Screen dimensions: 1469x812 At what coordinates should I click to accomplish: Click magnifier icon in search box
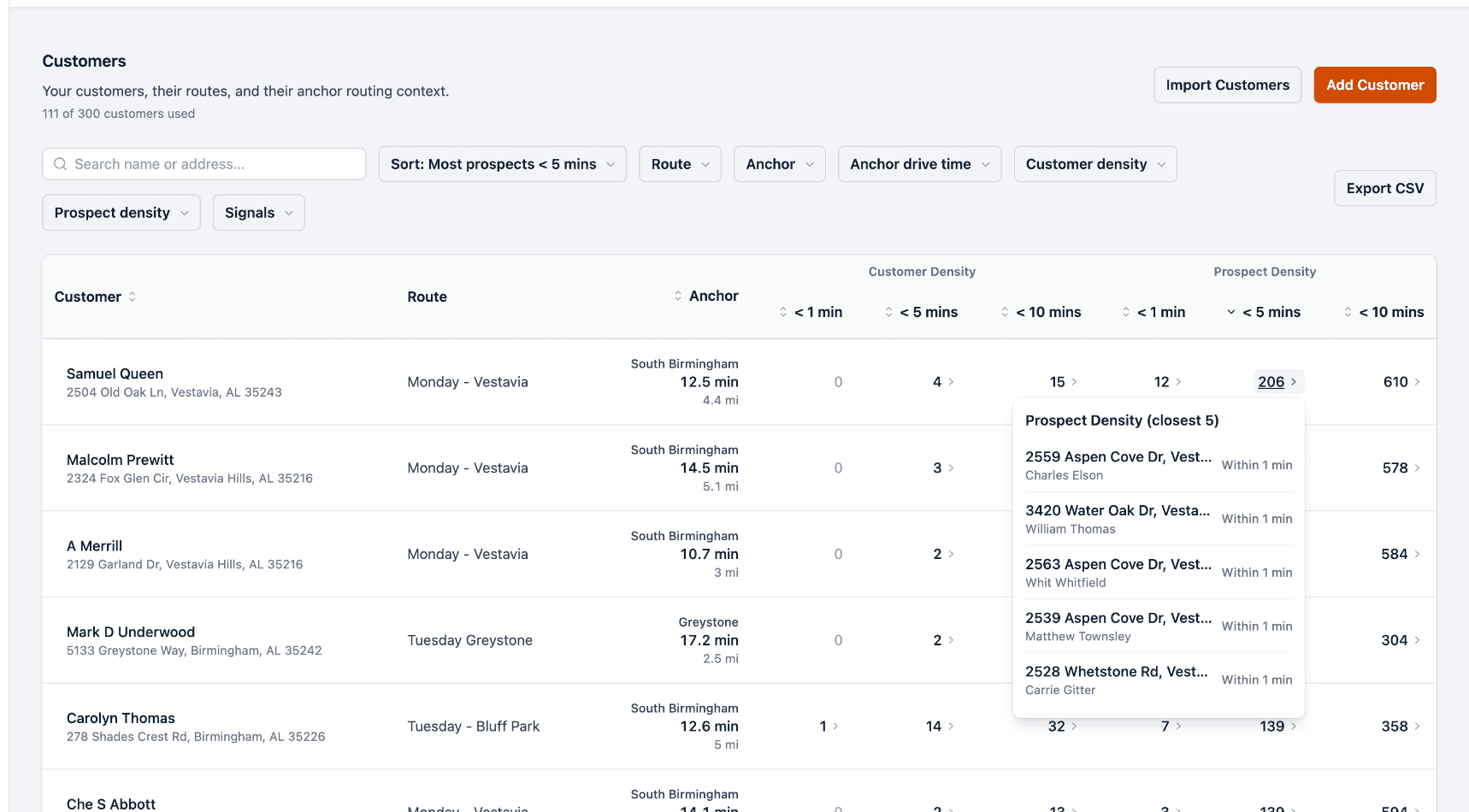click(60, 164)
